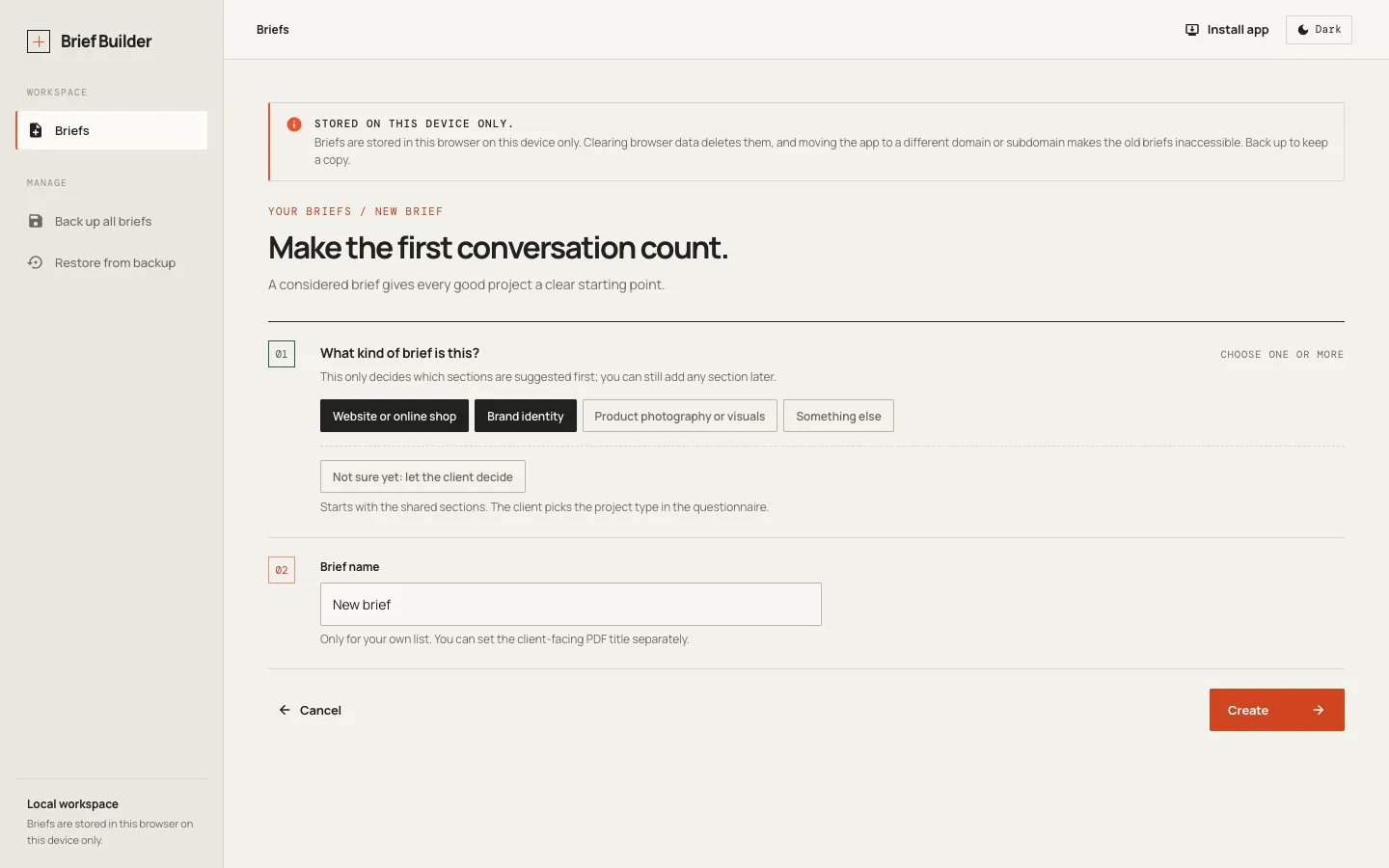Image resolution: width=1389 pixels, height=868 pixels.
Task: Click the Install app monitor icon
Action: point(1192,30)
